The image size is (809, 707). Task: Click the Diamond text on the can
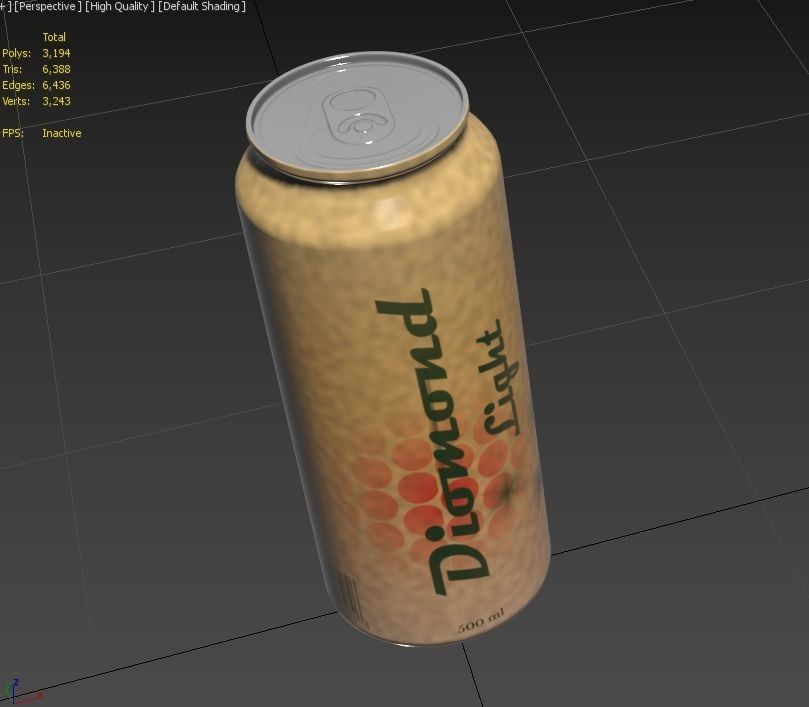pos(432,441)
